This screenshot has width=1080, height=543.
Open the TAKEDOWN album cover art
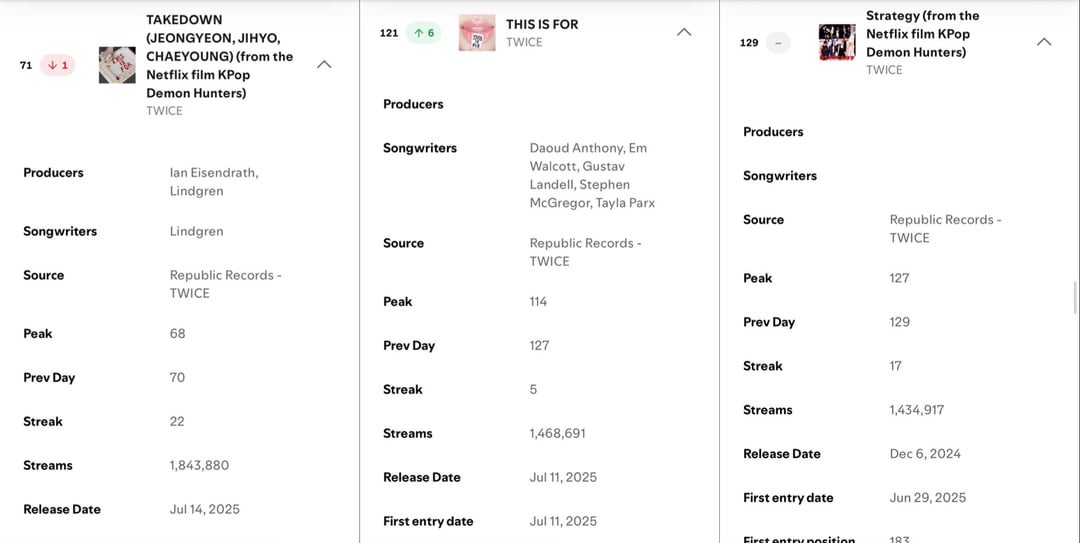pyautogui.click(x=117, y=65)
